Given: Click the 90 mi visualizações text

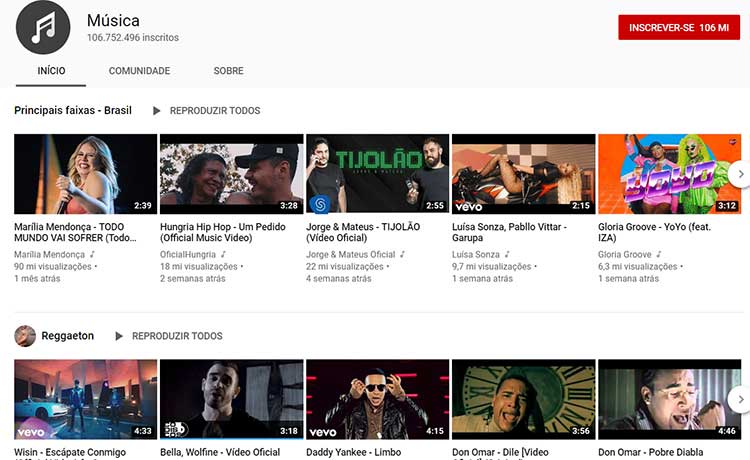Looking at the screenshot, I should pyautogui.click(x=53, y=266).
